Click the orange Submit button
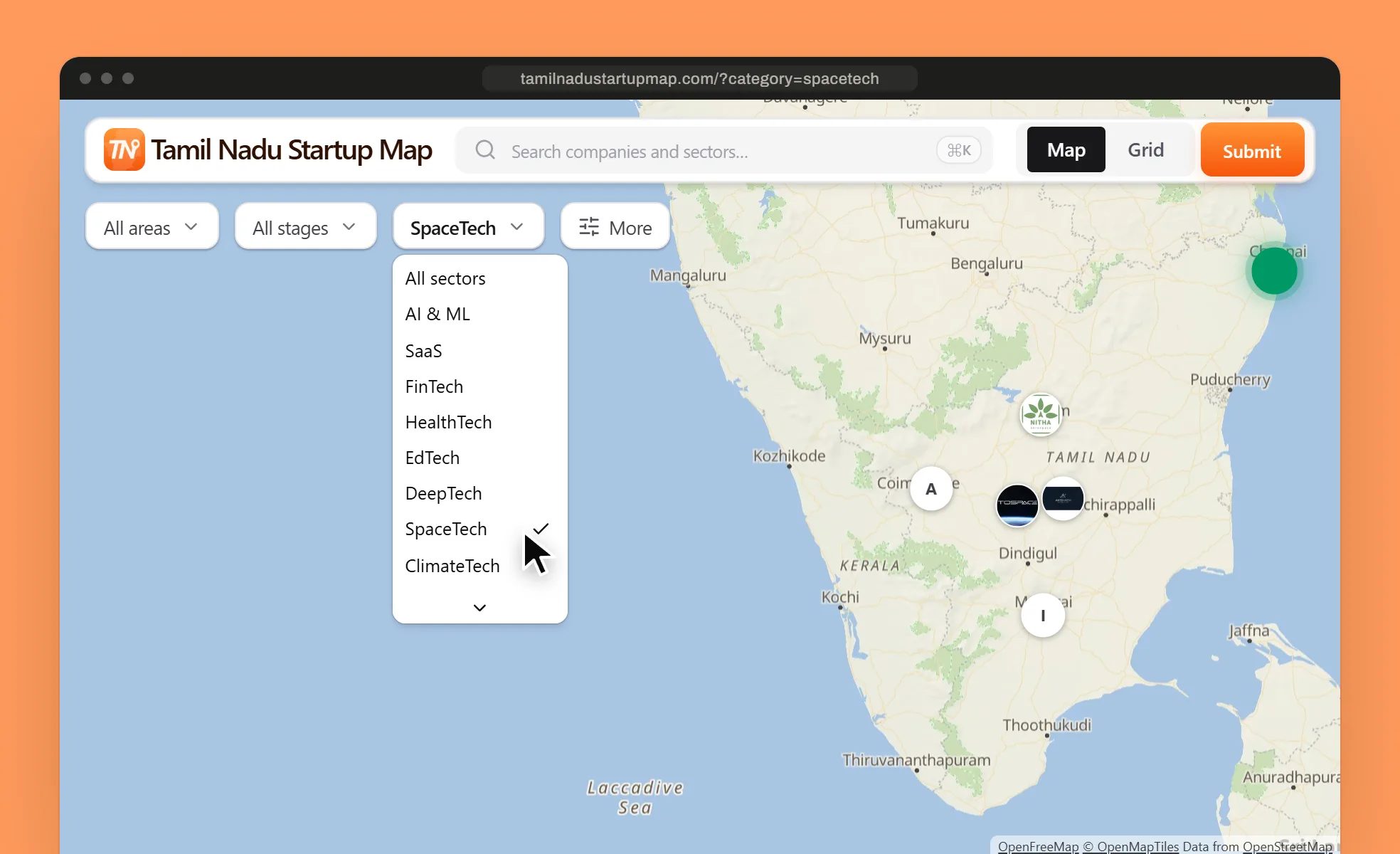 point(1252,149)
